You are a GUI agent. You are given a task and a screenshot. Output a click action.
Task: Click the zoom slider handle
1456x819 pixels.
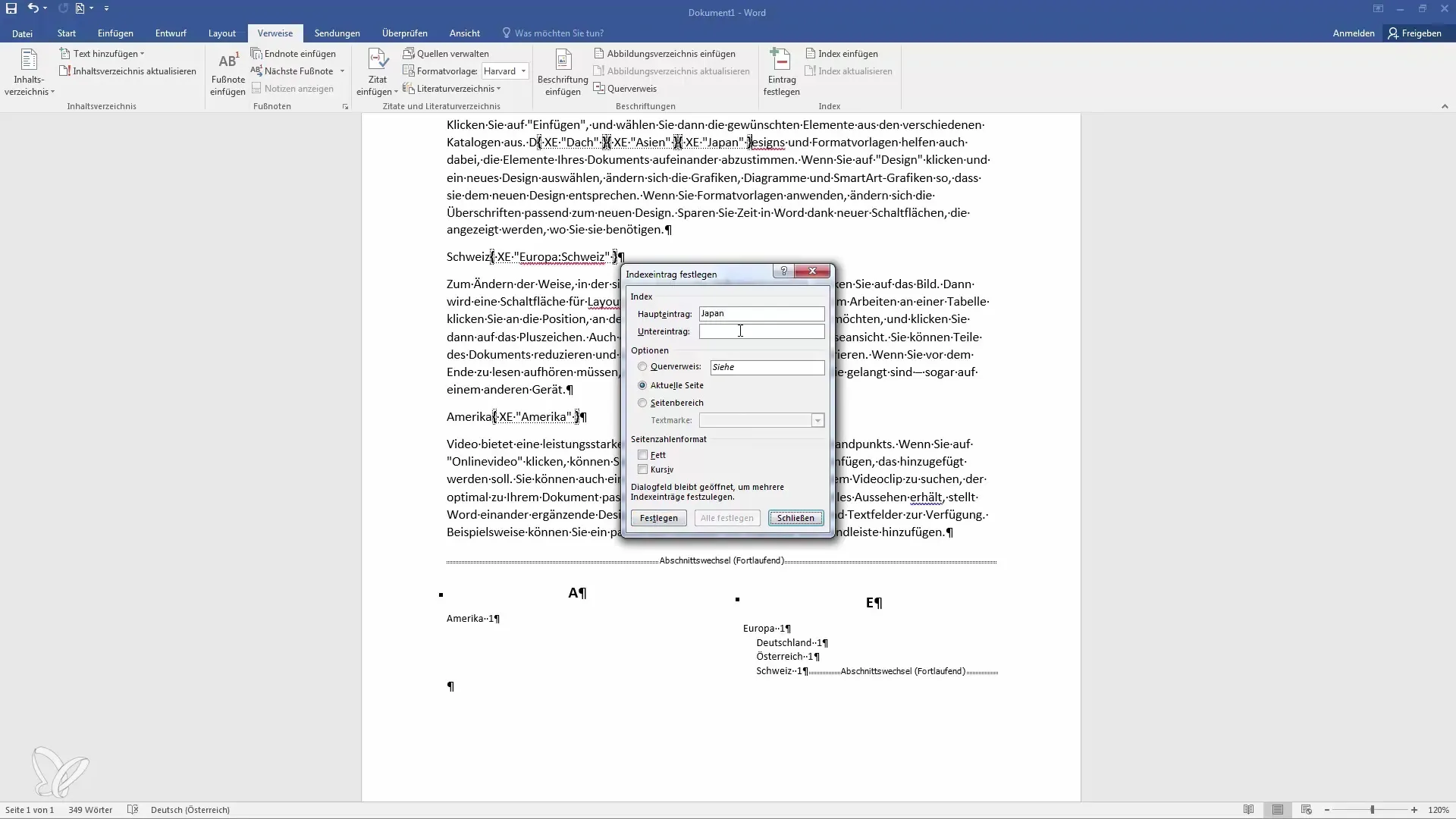tap(1372, 810)
